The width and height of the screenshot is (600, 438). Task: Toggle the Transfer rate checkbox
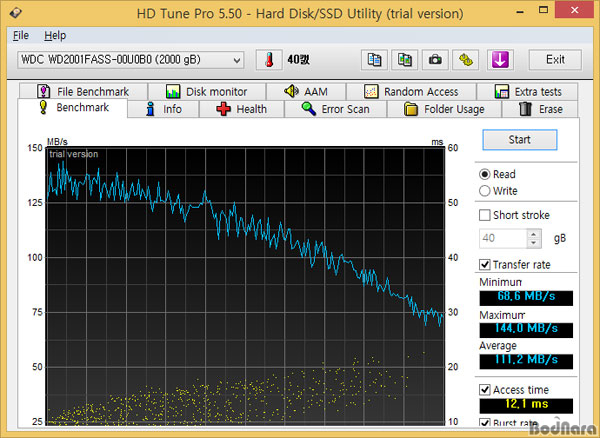[x=484, y=264]
